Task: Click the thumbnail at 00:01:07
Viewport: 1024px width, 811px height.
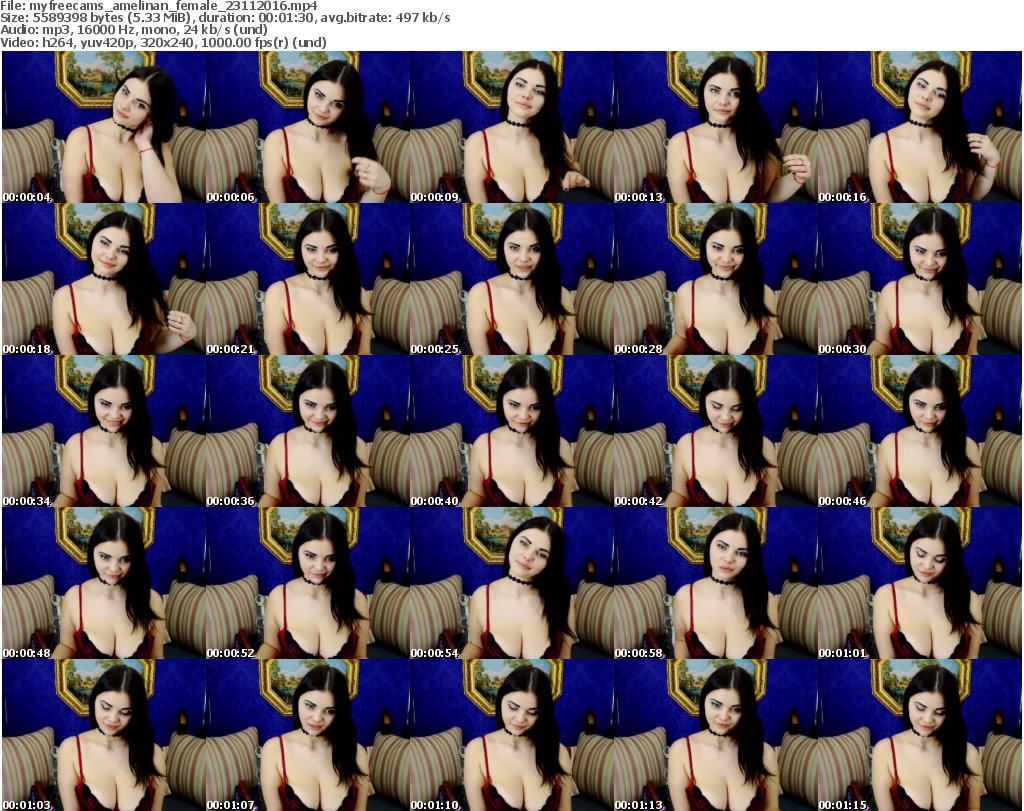Action: (x=308, y=735)
